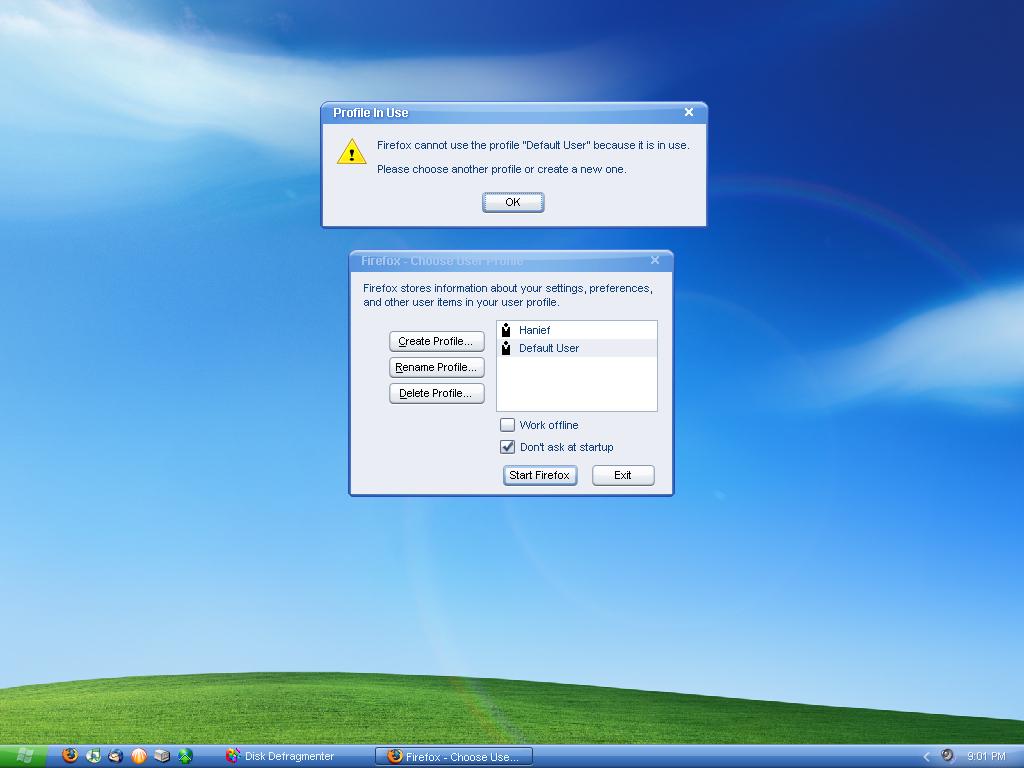
Task: Click the Exit button
Action: tap(623, 475)
